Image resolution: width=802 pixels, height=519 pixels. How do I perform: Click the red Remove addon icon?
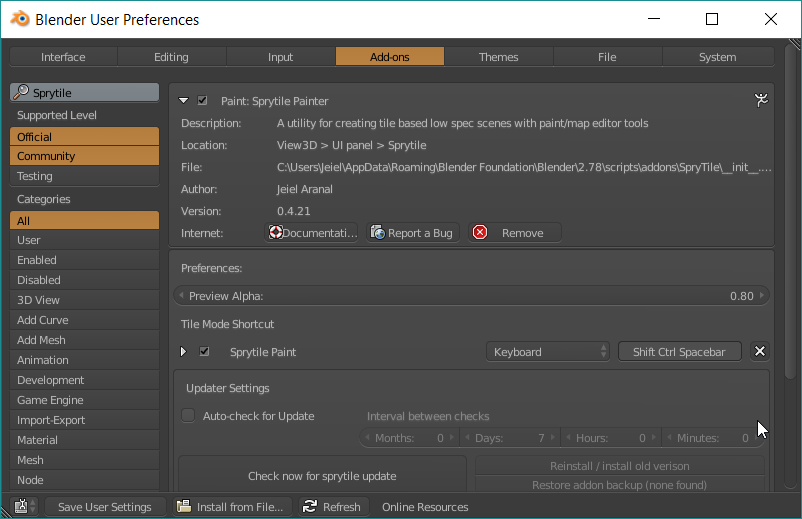click(x=480, y=233)
